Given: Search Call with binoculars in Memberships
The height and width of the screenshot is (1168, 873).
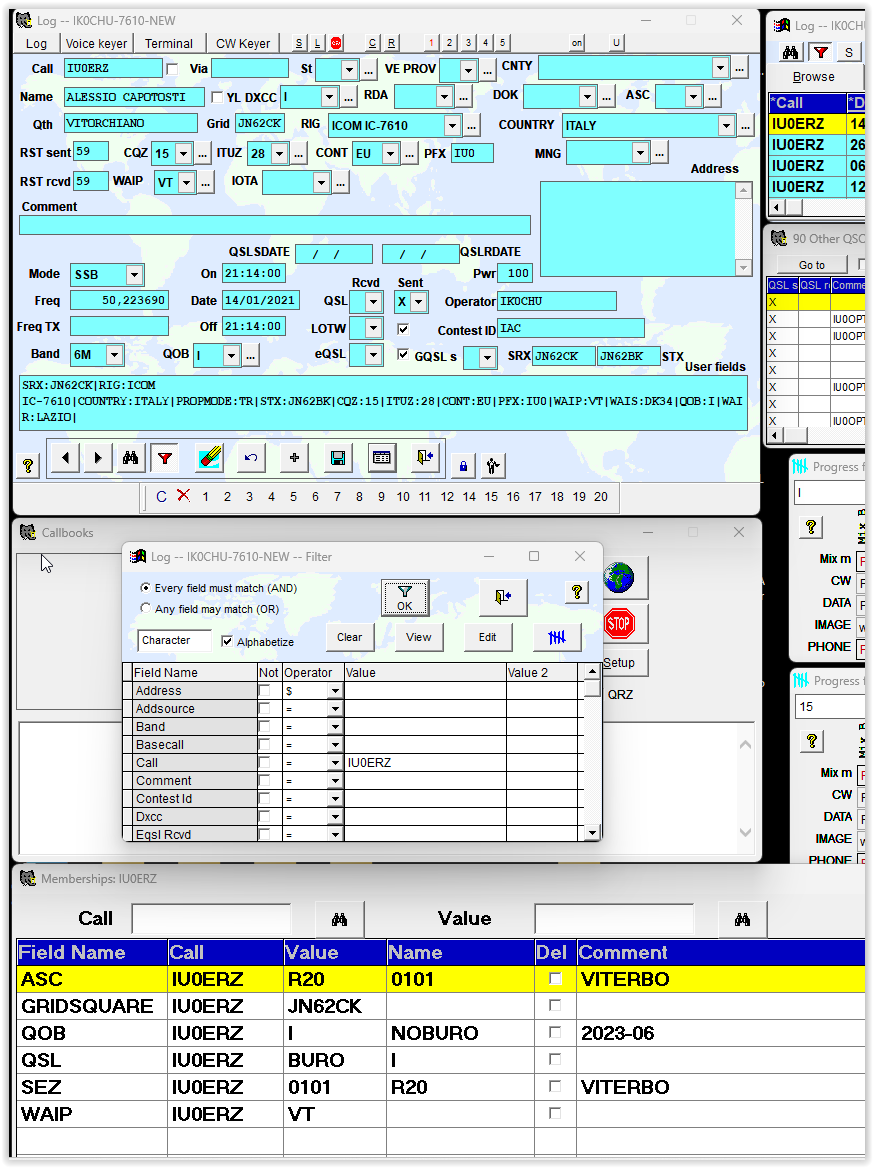Looking at the screenshot, I should click(x=340, y=920).
